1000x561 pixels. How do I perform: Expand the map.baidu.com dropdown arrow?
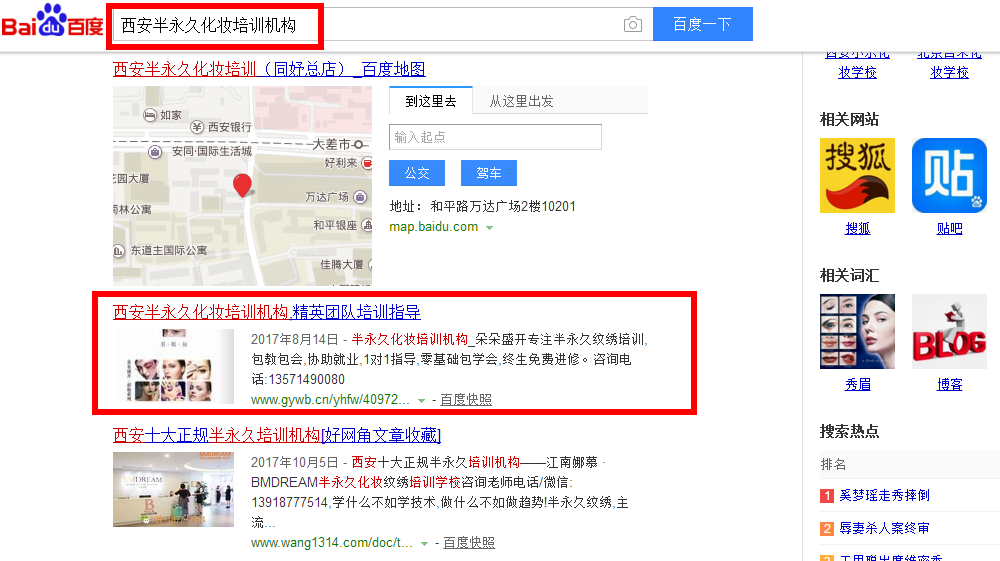coord(489,228)
